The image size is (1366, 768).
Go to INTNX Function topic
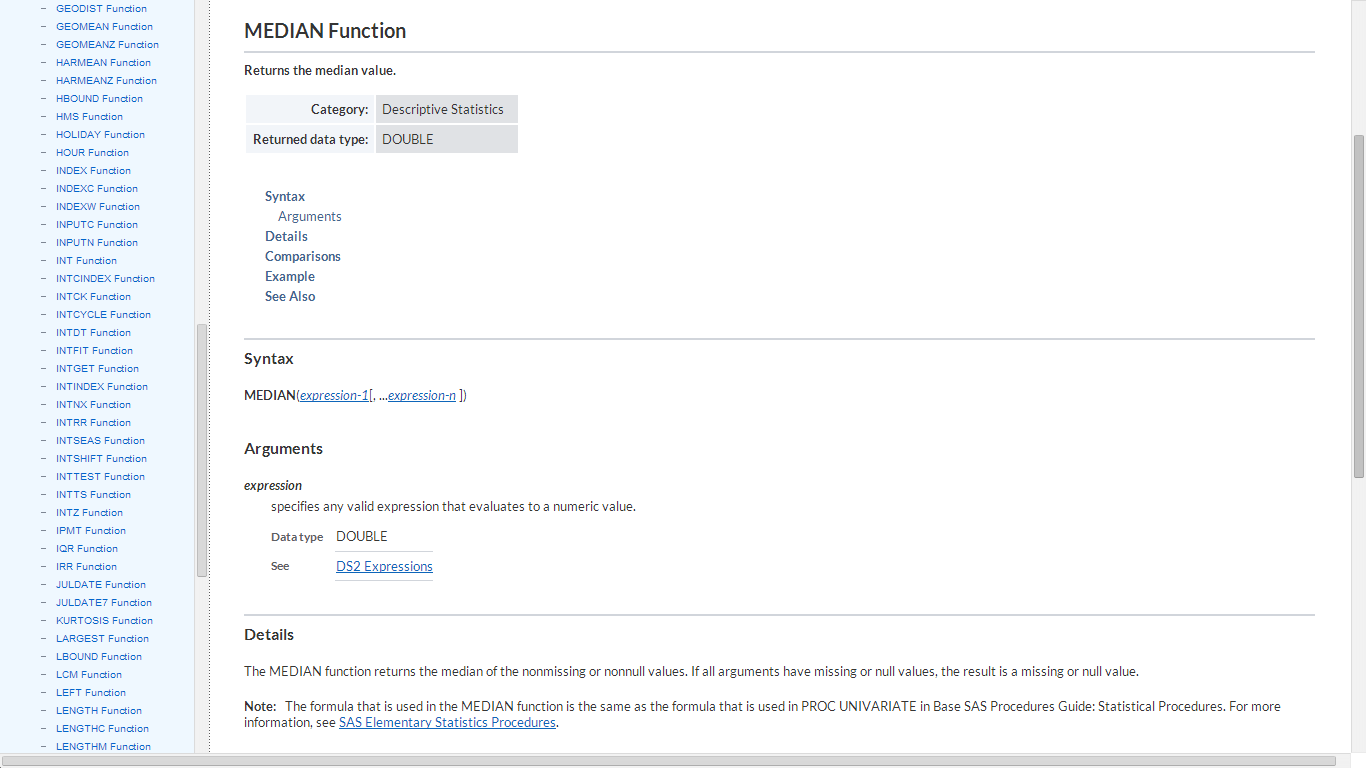tap(93, 405)
